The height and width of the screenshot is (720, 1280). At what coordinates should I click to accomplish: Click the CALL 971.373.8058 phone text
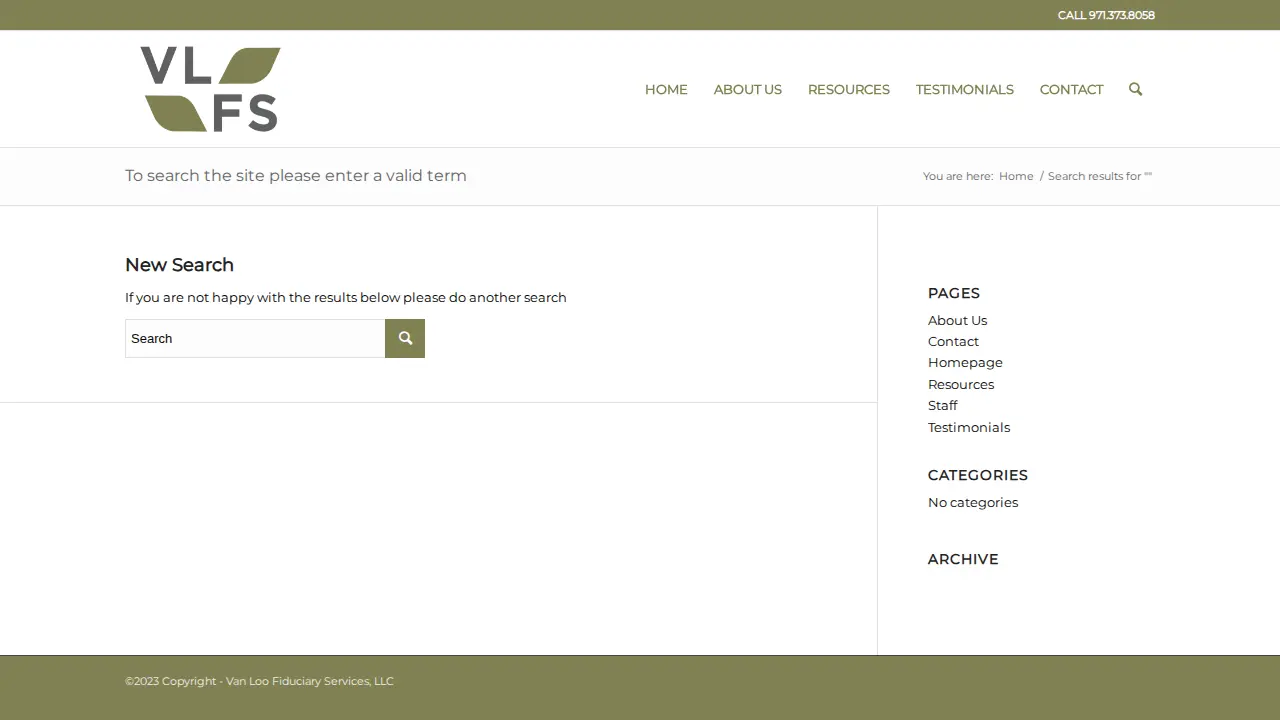tap(1106, 15)
